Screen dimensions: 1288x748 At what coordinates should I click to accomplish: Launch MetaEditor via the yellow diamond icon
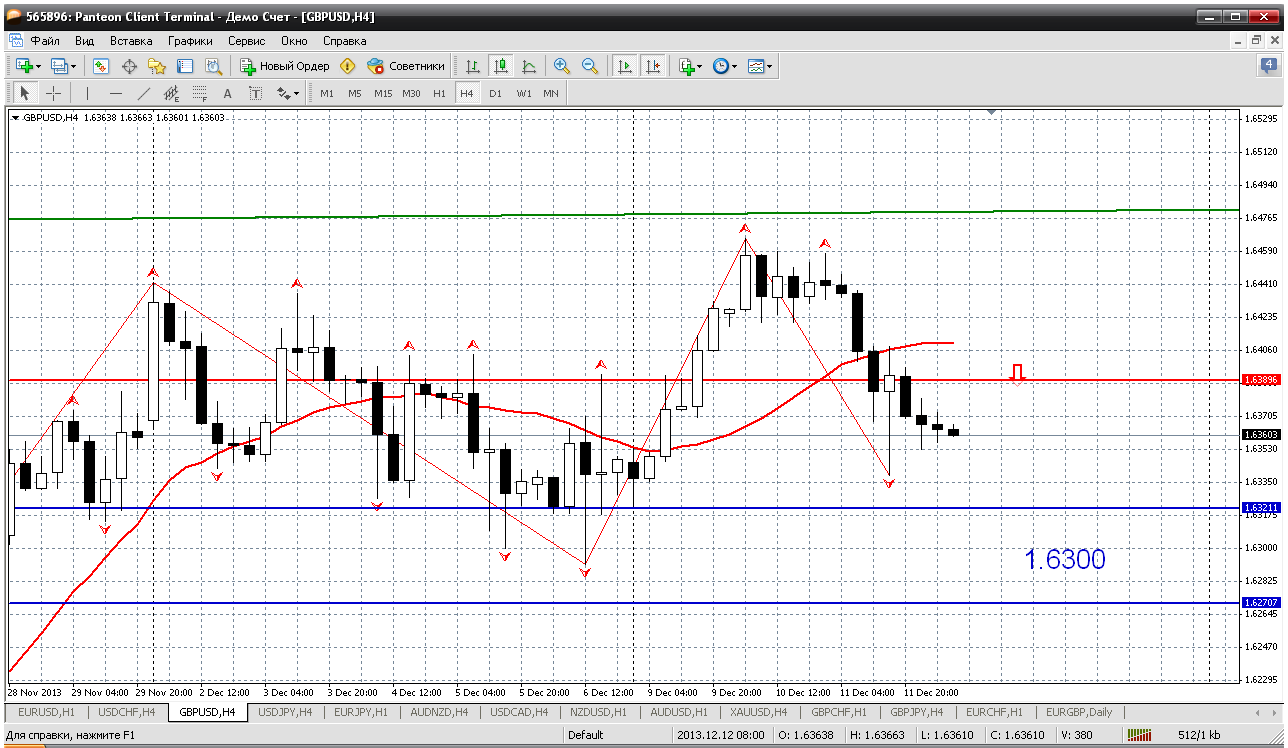tap(347, 66)
